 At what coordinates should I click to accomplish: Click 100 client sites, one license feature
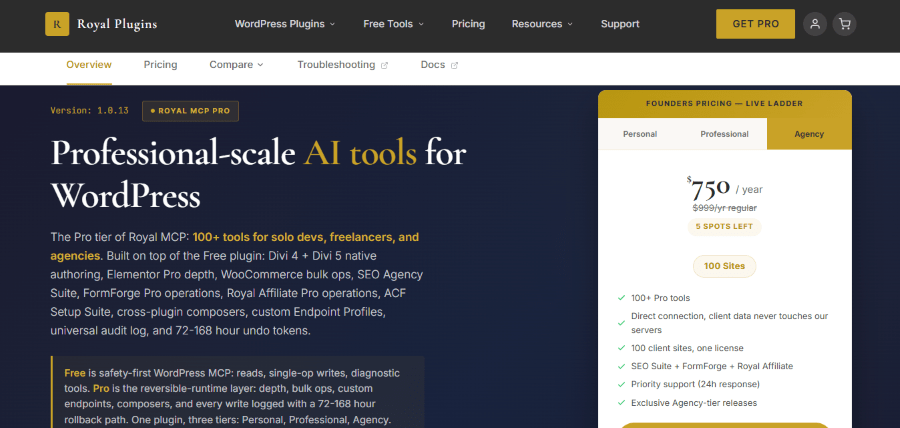tap(687, 348)
